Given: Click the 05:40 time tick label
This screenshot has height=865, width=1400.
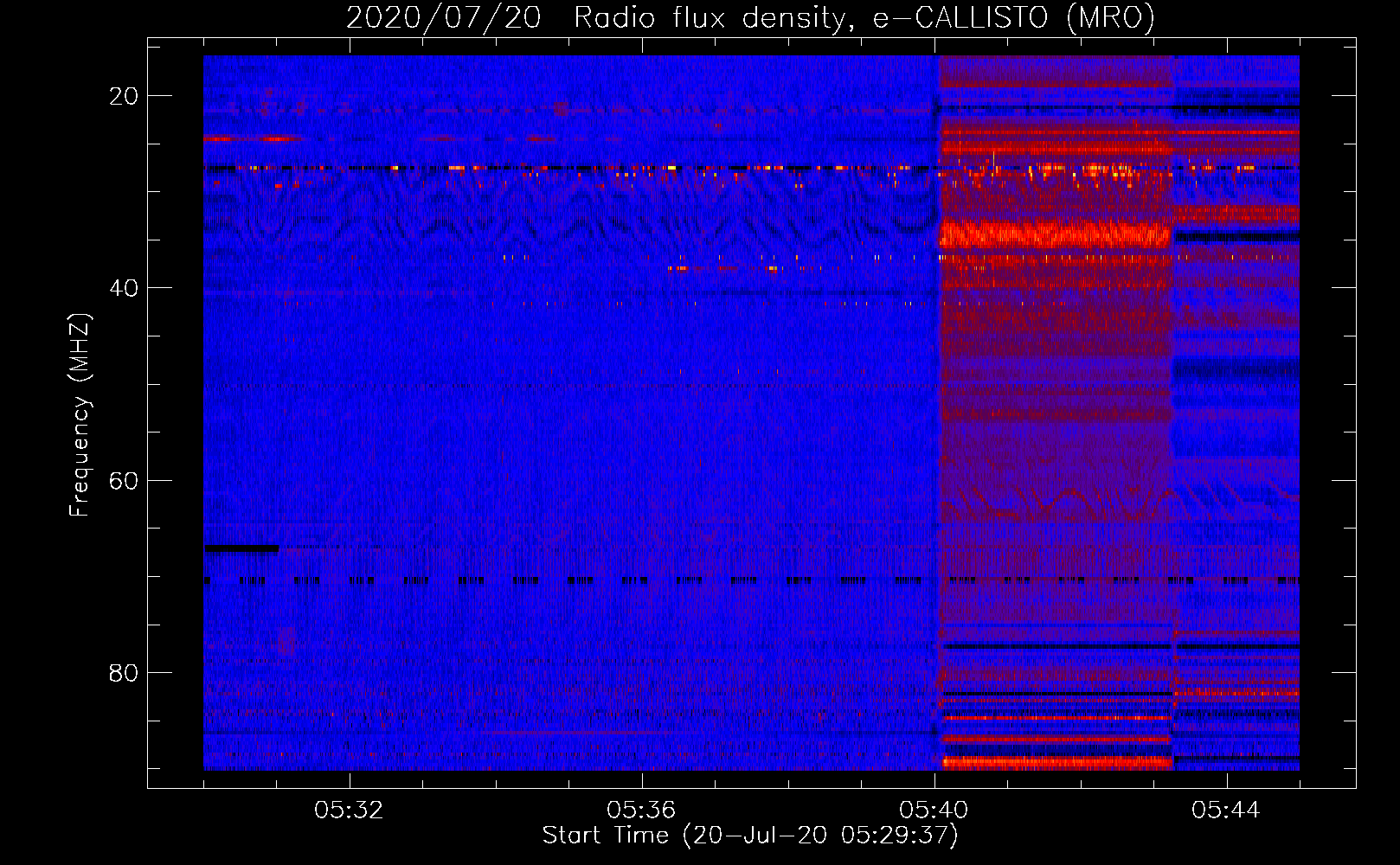Looking at the screenshot, I should 934,811.
